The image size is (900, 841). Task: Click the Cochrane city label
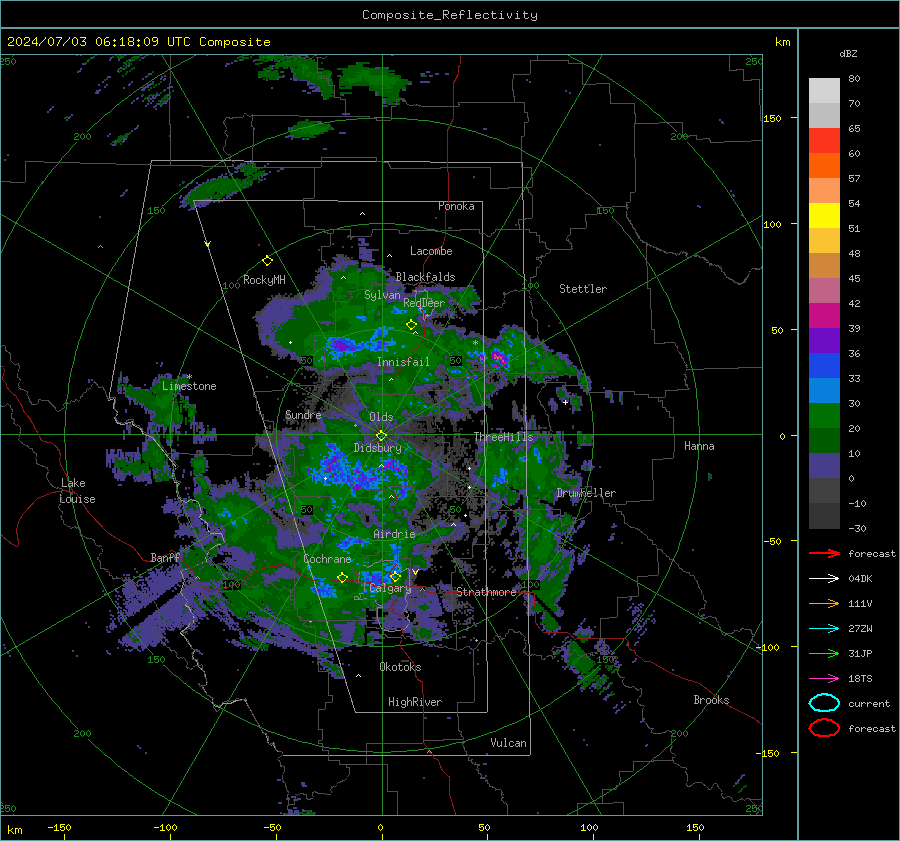tap(327, 559)
